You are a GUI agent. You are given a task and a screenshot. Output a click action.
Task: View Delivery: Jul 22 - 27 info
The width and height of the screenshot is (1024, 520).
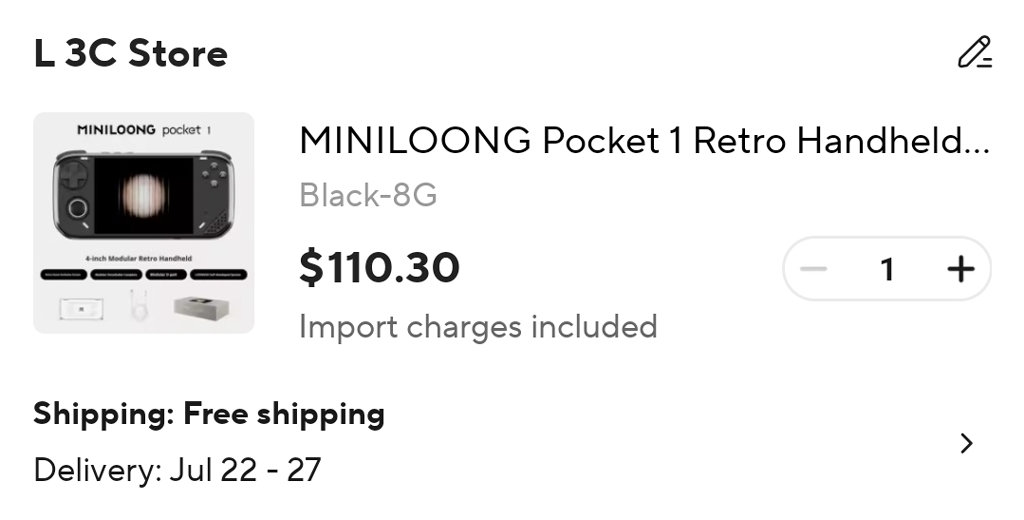coord(177,470)
